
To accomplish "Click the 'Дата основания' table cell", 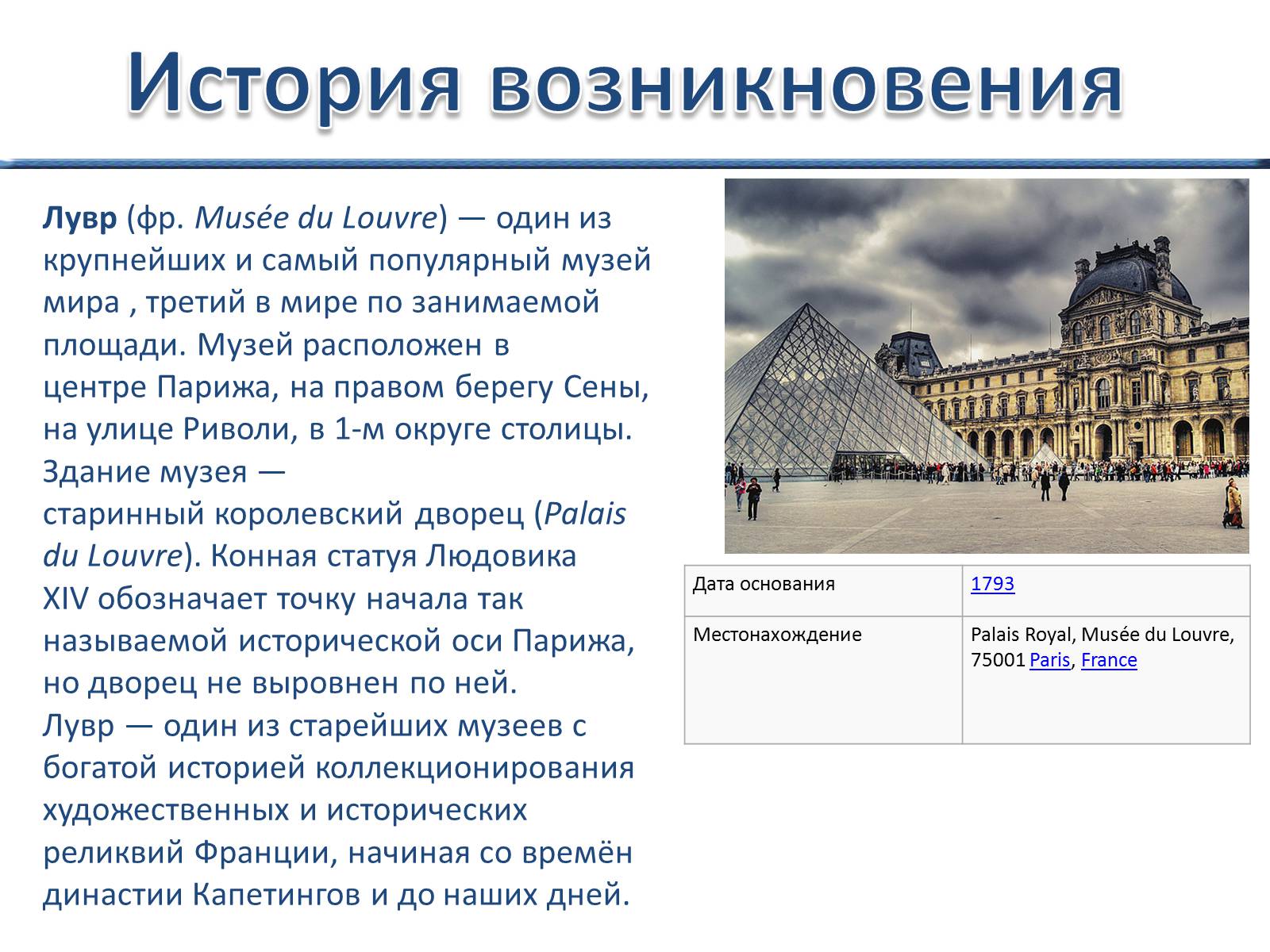I will click(823, 590).
